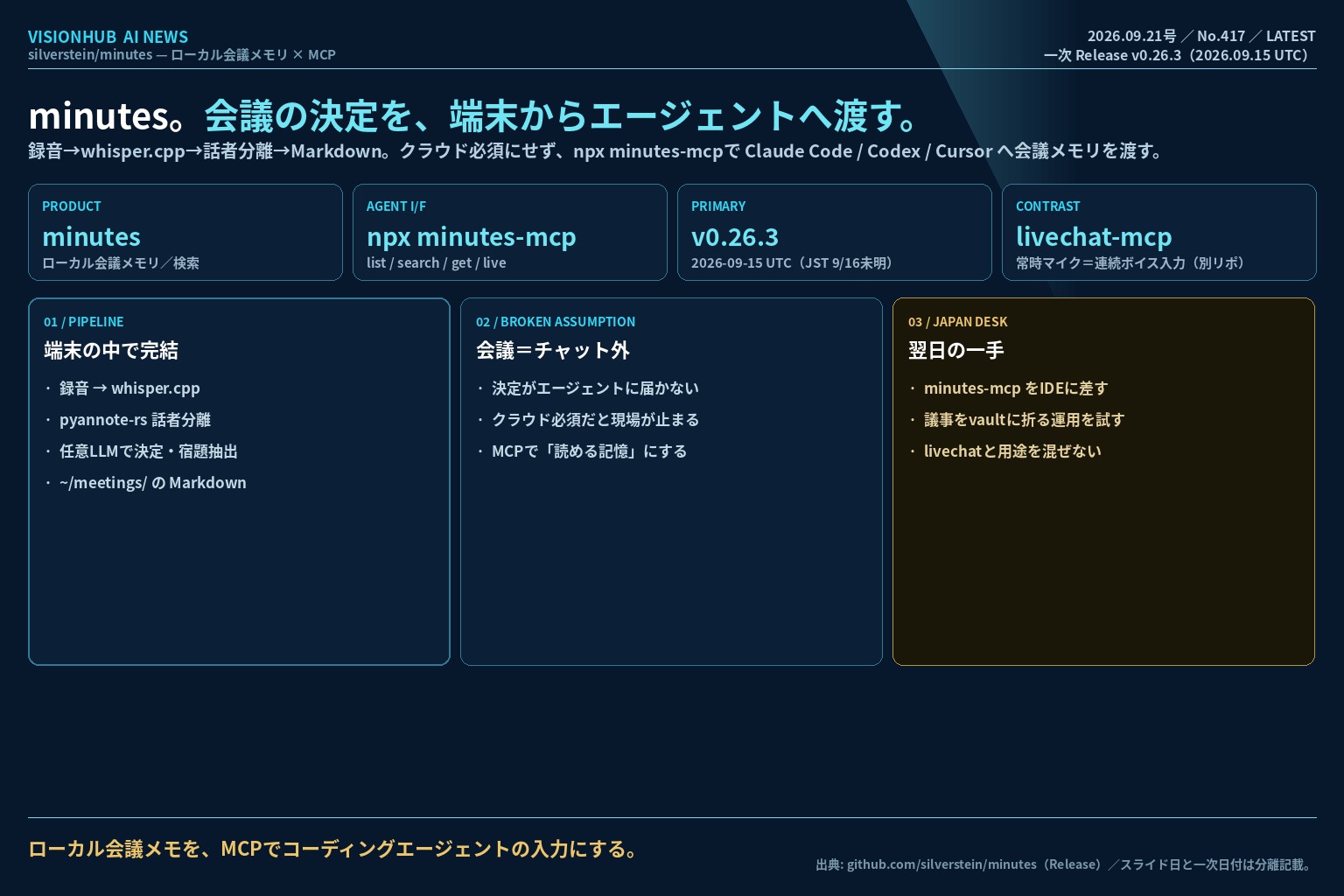Screen dimensions: 1344x896
Task: Click the heading '翌日の一手'
Action: click(x=956, y=350)
